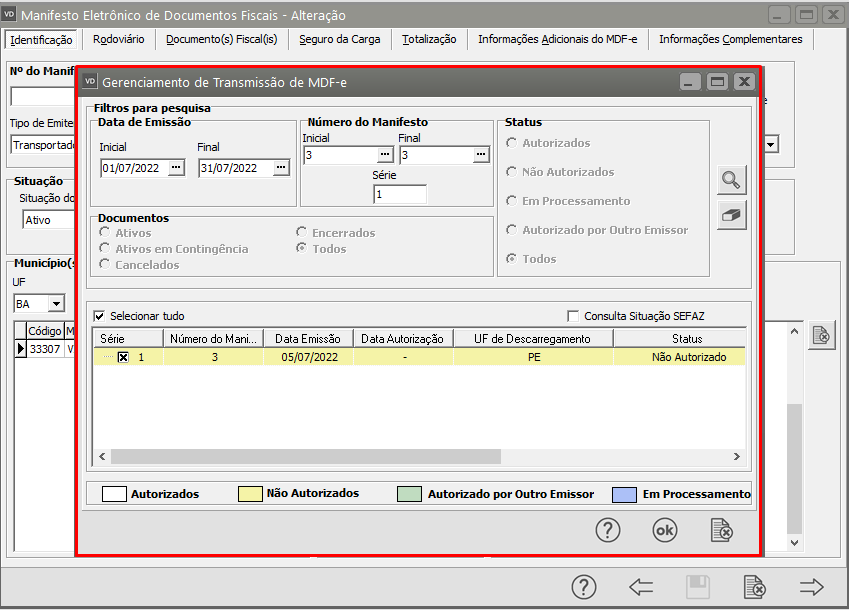The height and width of the screenshot is (610, 849).
Task: Click the cancel document icon in dialog
Action: 721,531
